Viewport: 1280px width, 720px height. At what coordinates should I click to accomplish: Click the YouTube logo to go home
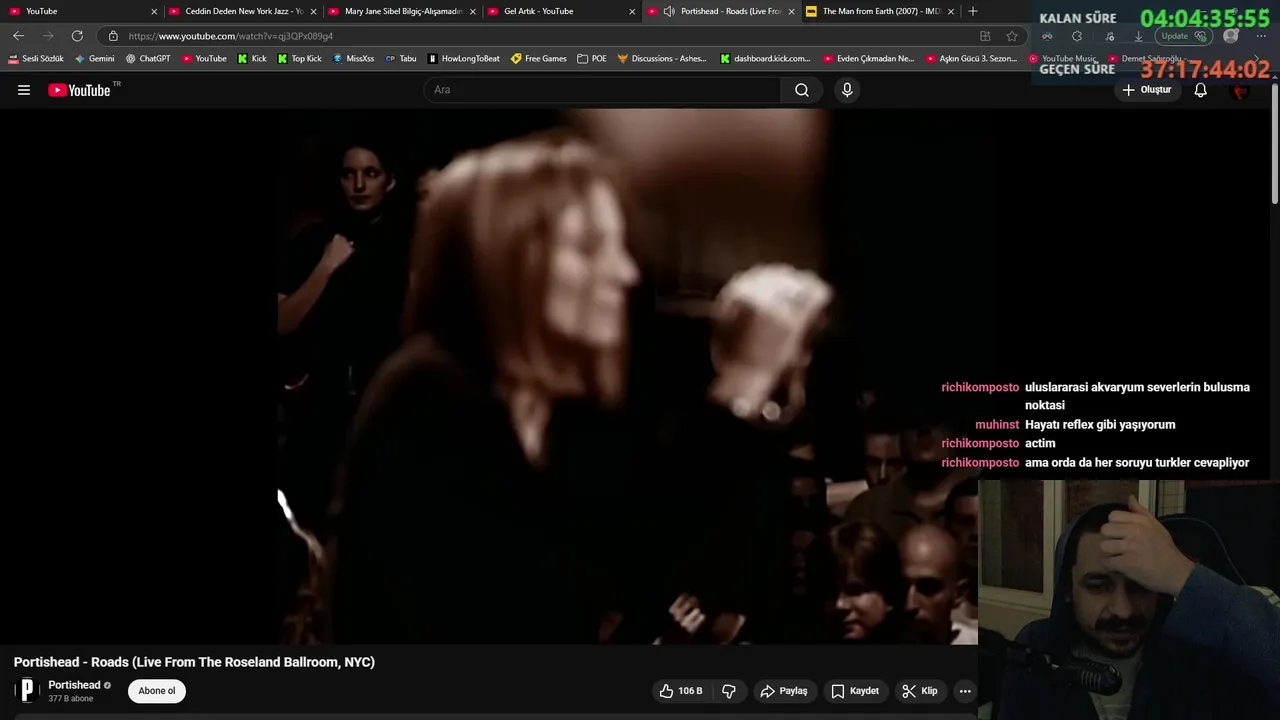[79, 90]
